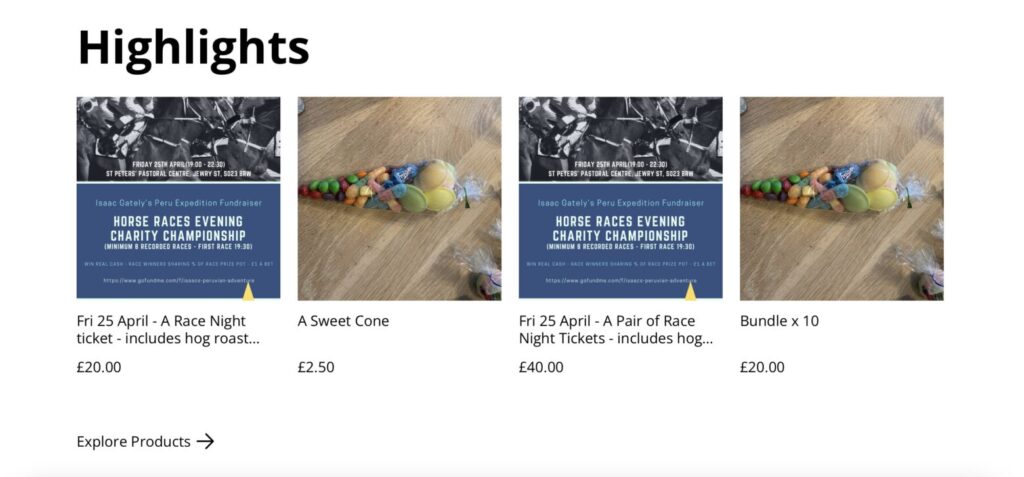This screenshot has width=1024, height=477.
Task: Open the Pair of Race Night Tickets poster
Action: point(620,199)
